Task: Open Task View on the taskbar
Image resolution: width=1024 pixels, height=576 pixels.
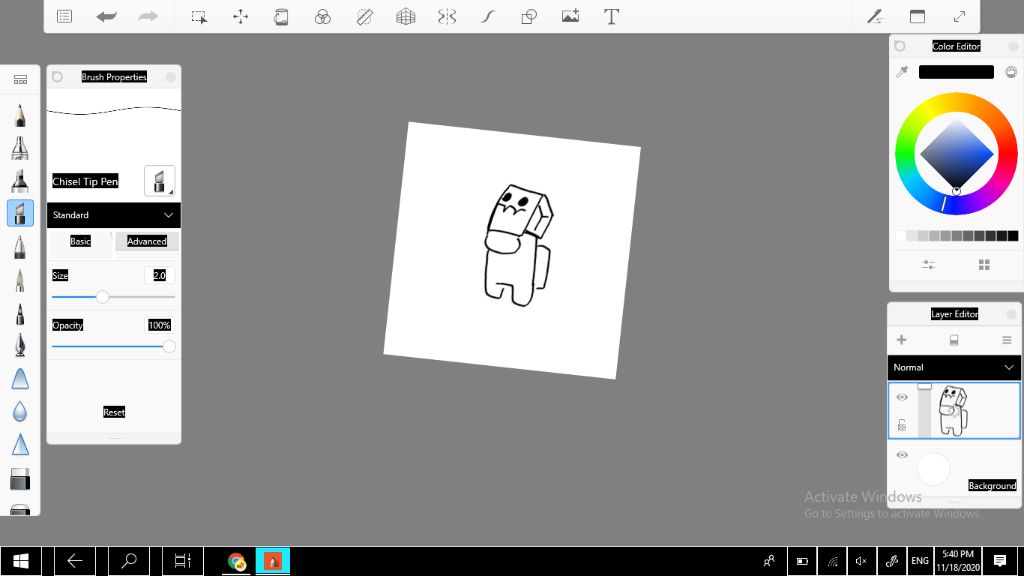Action: [183, 561]
